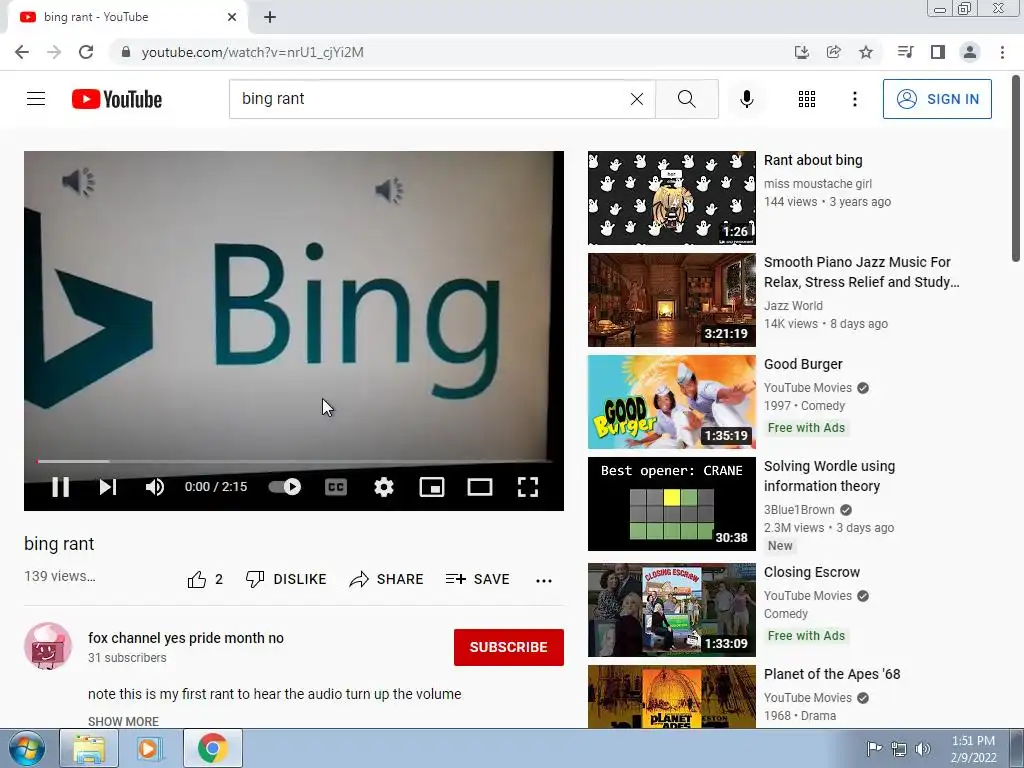The width and height of the screenshot is (1024, 768).
Task: Open Action Center flag icon
Action: pyautogui.click(x=874, y=749)
